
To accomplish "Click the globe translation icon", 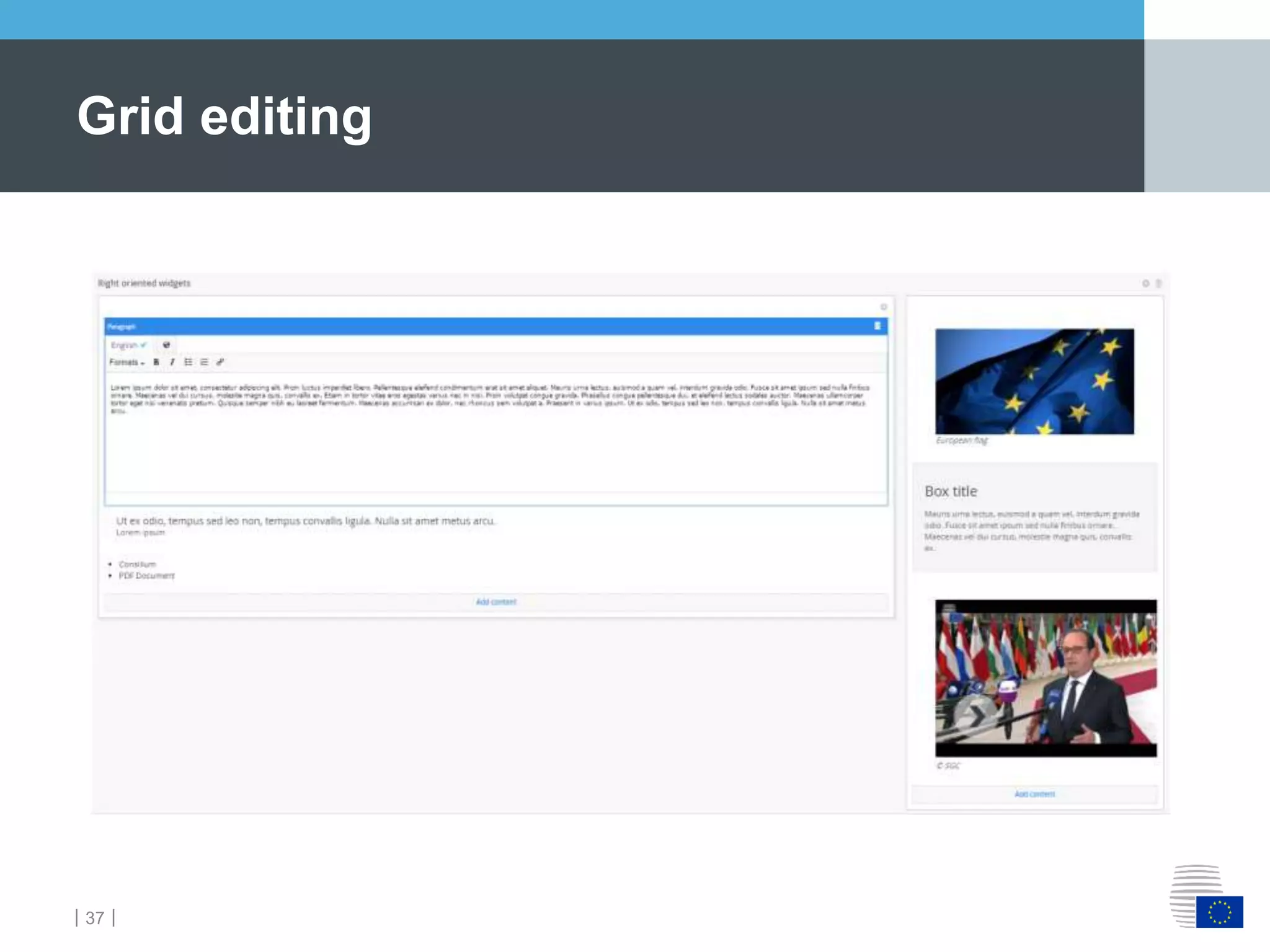I will tap(166, 345).
